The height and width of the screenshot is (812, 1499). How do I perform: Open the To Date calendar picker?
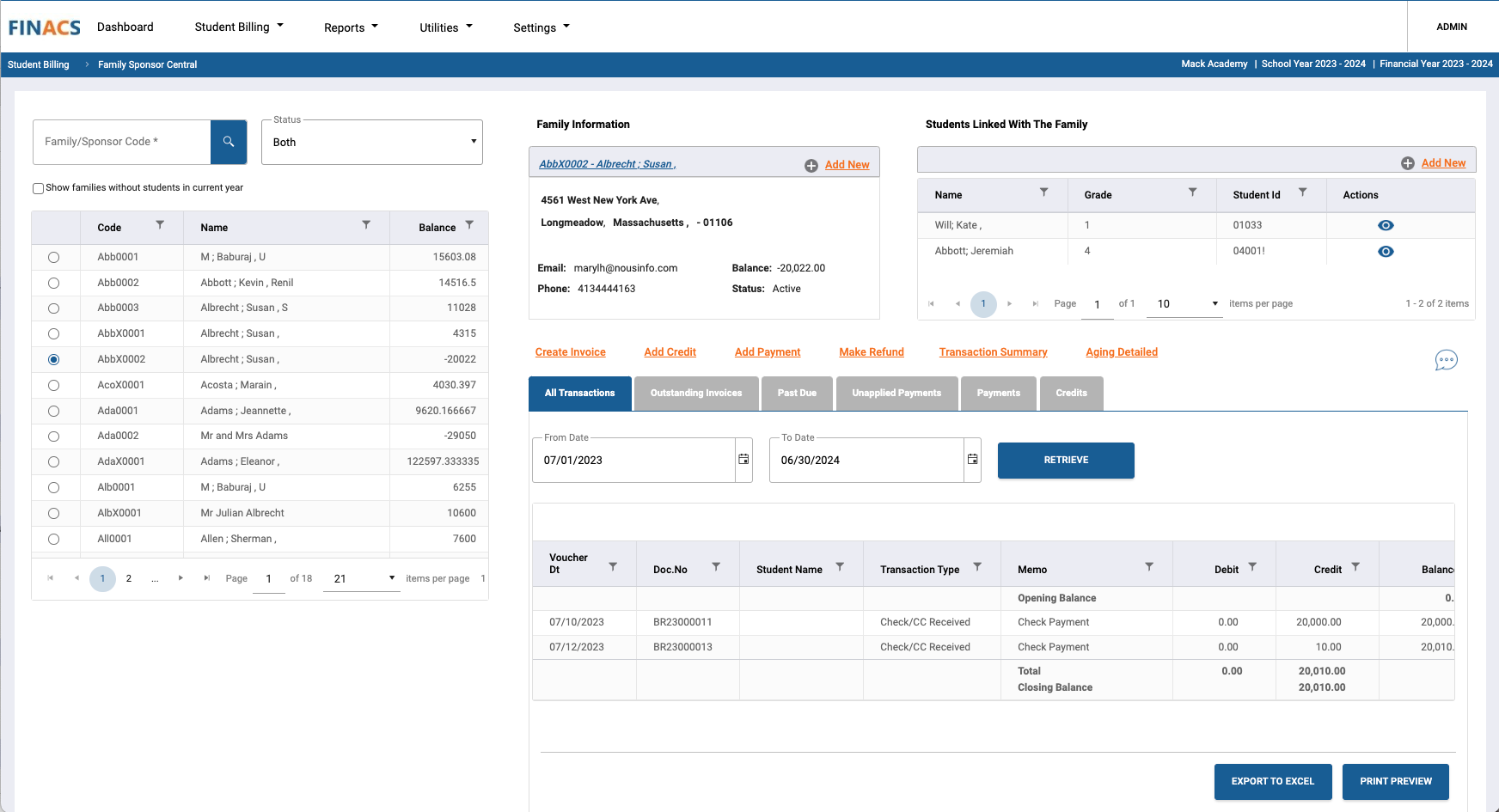coord(972,460)
